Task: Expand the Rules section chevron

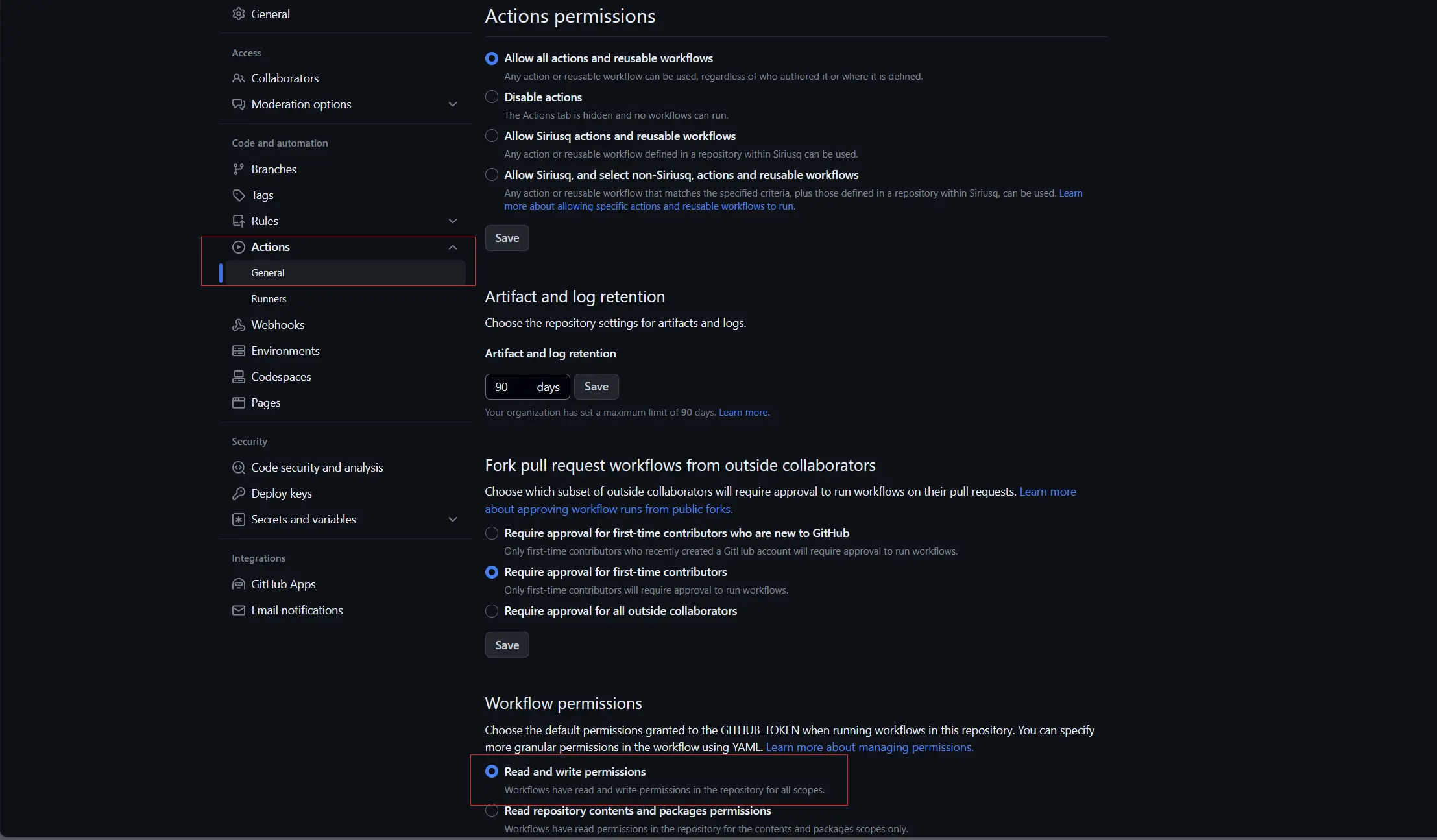Action: [453, 221]
